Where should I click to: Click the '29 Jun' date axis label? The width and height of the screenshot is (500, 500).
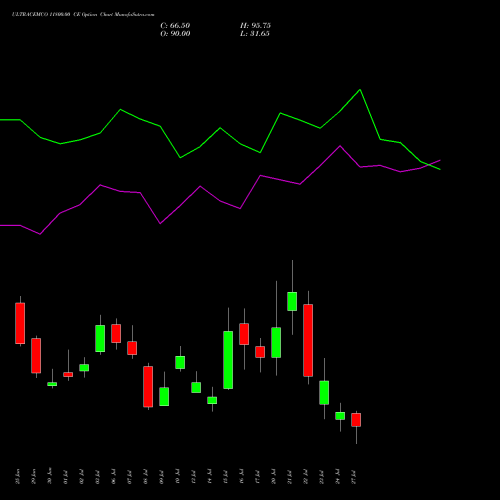34,477
